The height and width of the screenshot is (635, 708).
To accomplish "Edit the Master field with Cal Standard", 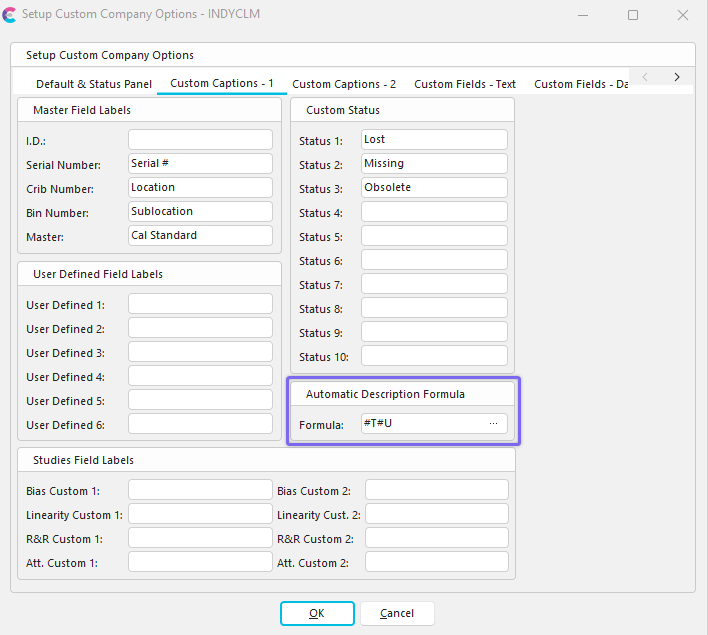I will 200,236.
